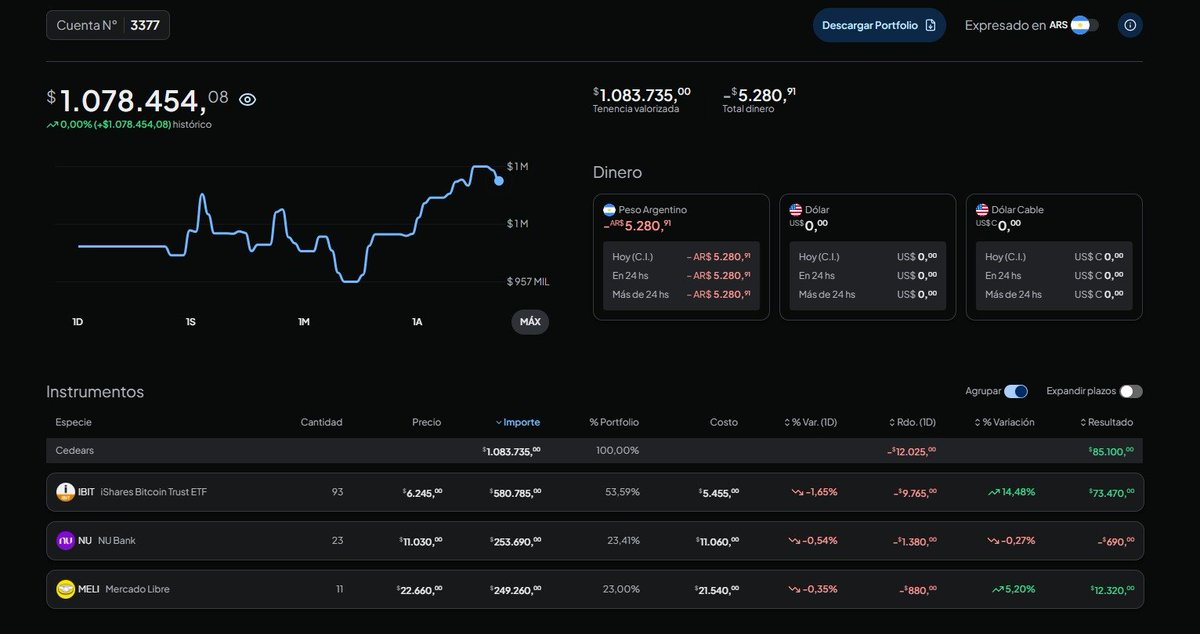Screen dimensions: 1200x634
Task: Click the Precio column header
Action: tap(426, 422)
